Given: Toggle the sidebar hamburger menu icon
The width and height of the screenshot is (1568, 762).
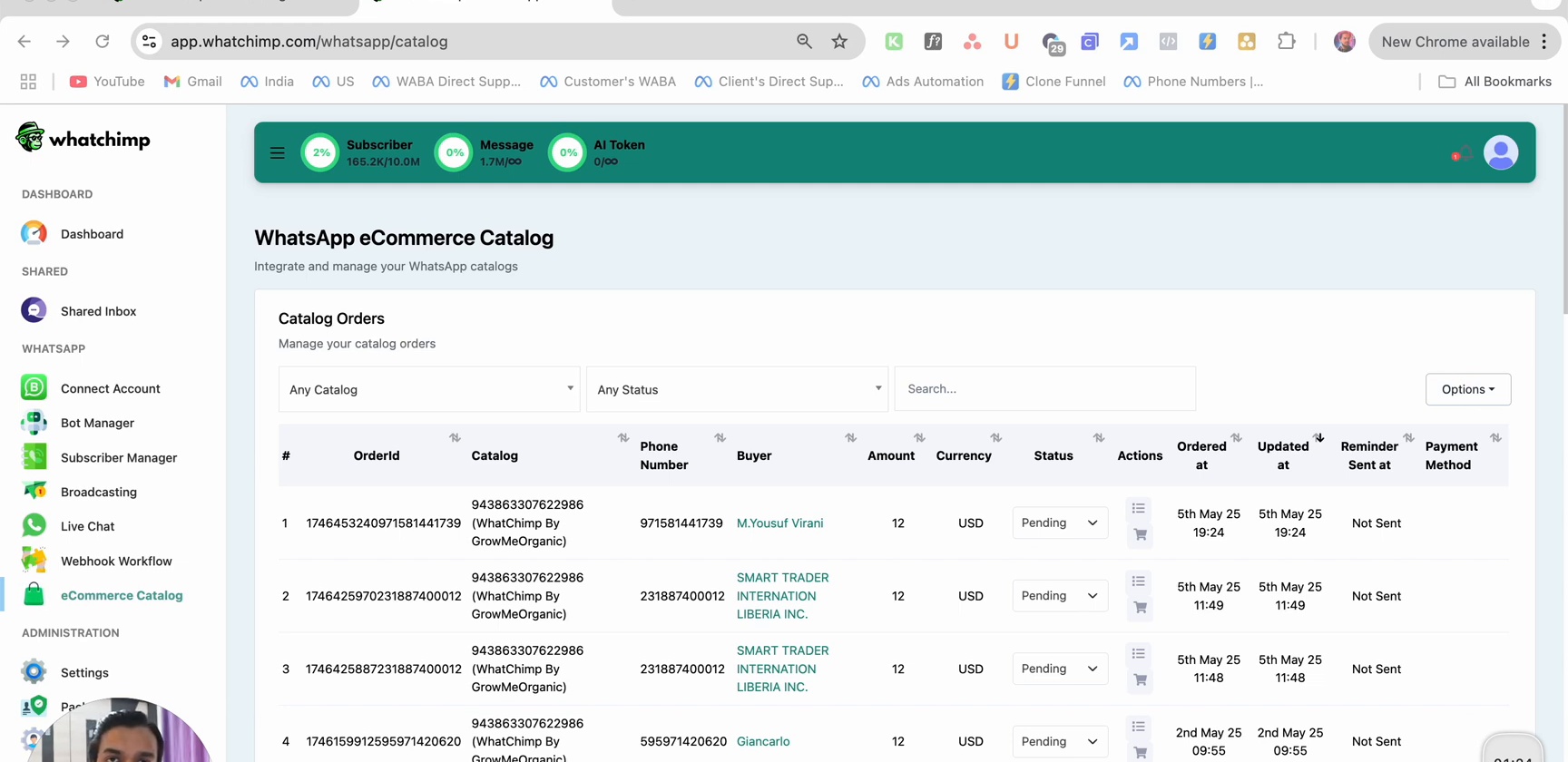Looking at the screenshot, I should 277,153.
